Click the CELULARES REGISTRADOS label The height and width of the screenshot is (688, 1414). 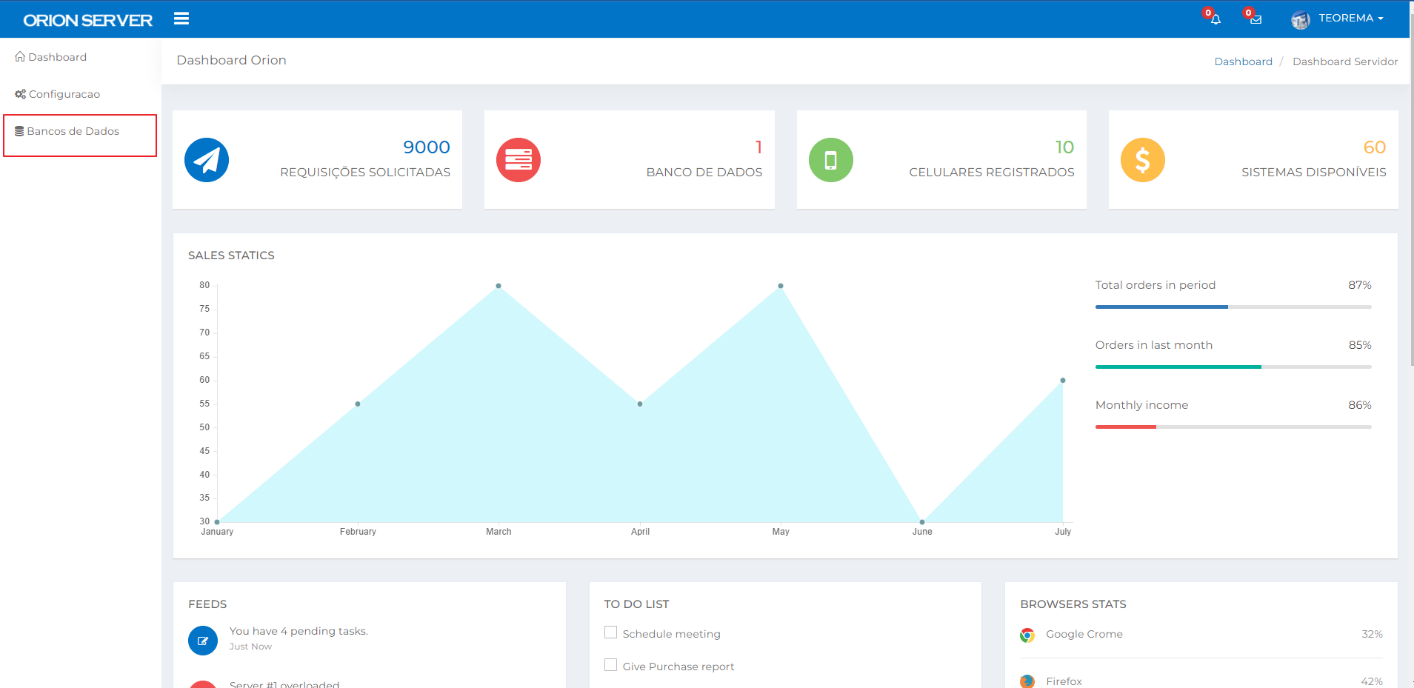pos(991,172)
